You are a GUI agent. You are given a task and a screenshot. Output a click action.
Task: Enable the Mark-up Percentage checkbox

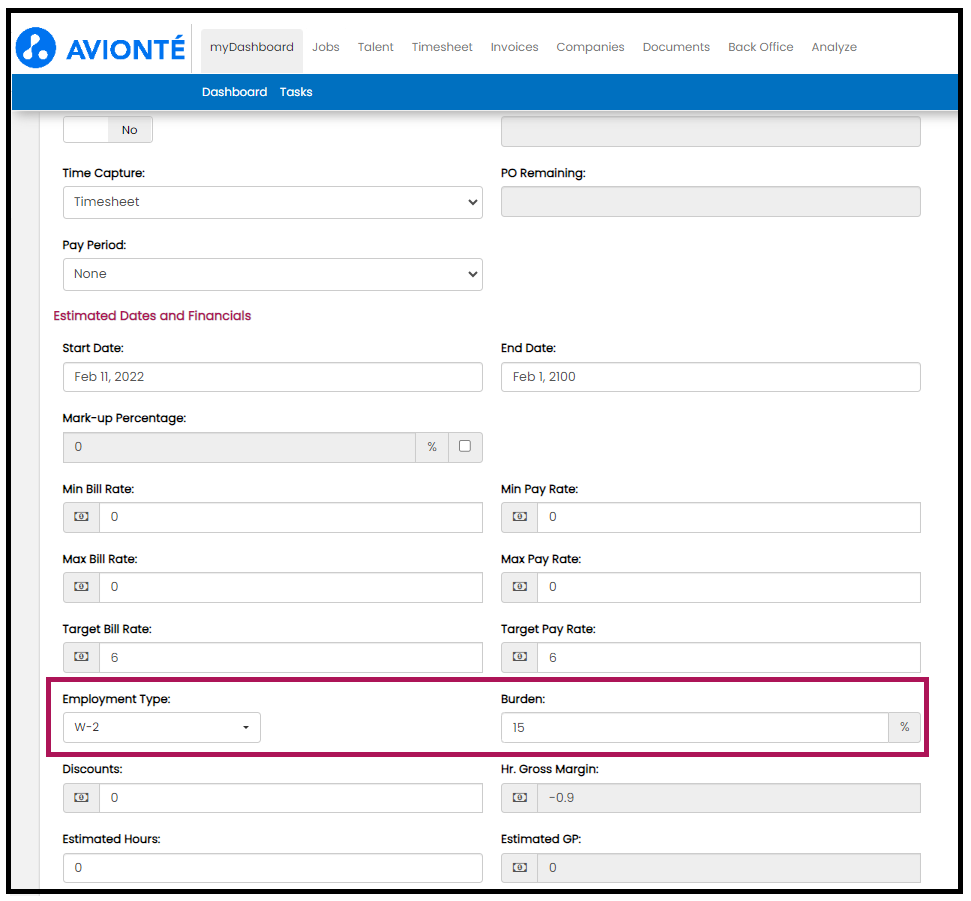pos(465,447)
